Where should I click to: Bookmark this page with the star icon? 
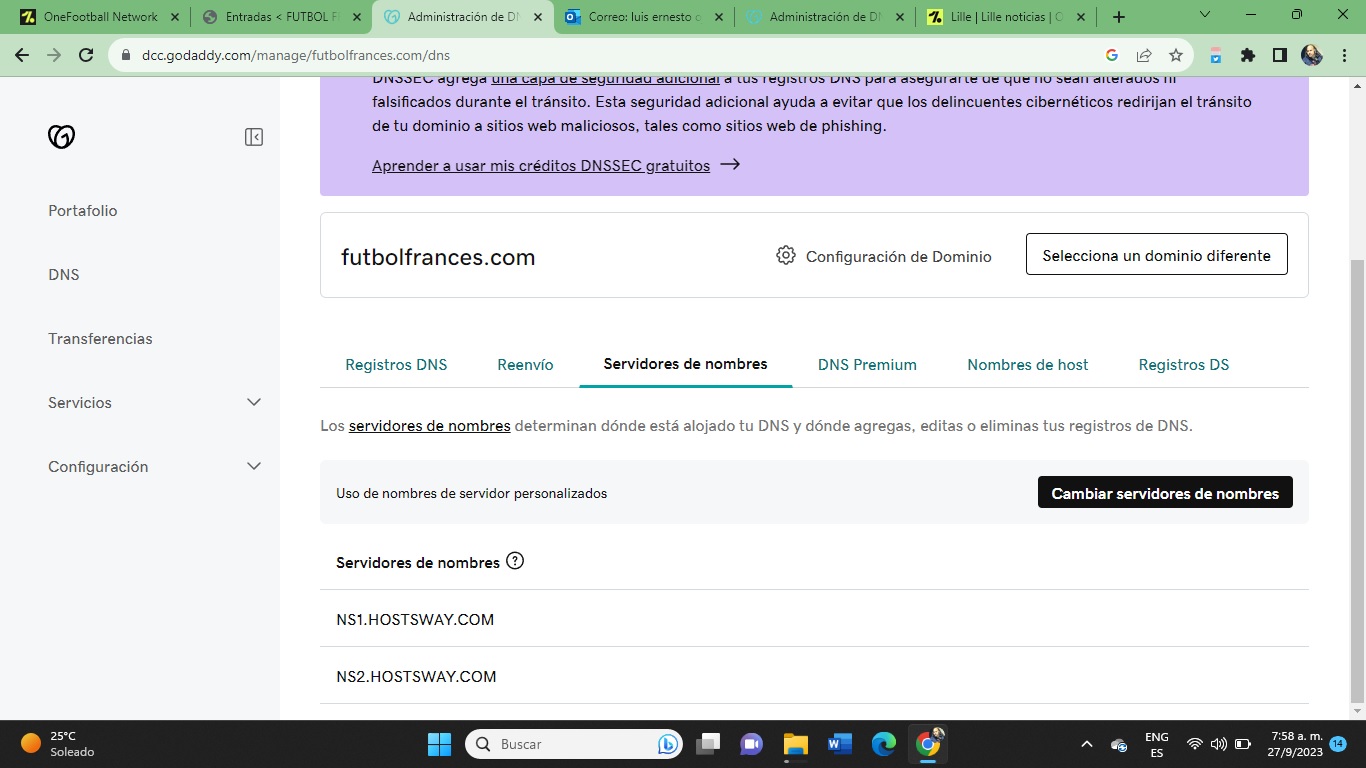[x=1176, y=56]
